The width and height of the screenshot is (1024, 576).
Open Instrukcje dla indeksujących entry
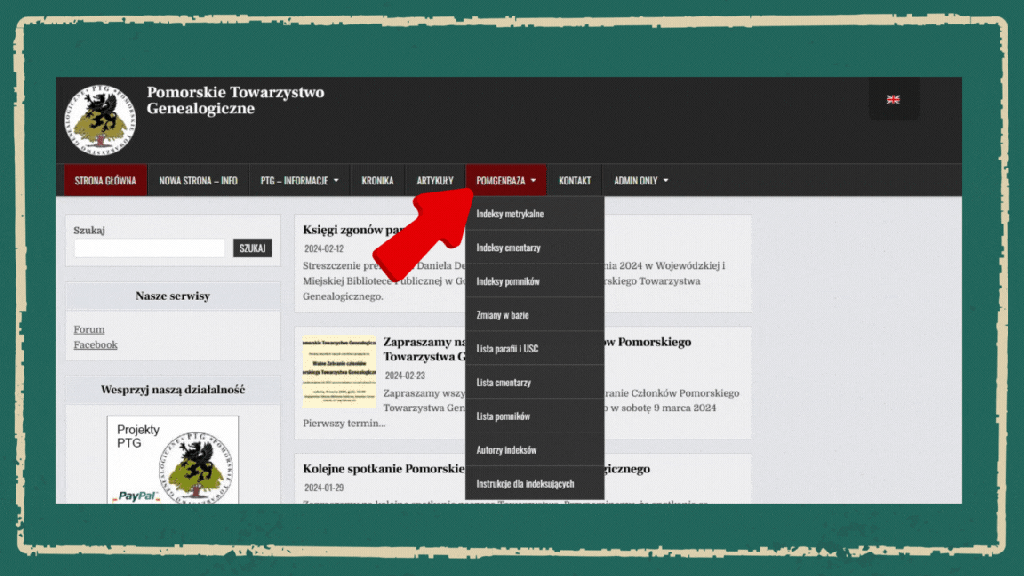[x=525, y=484]
